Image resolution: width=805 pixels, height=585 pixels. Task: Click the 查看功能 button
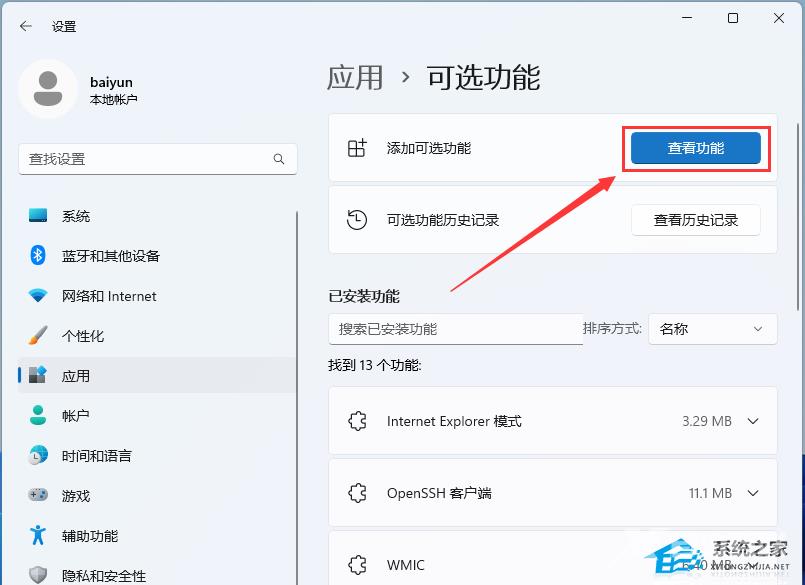tap(696, 148)
